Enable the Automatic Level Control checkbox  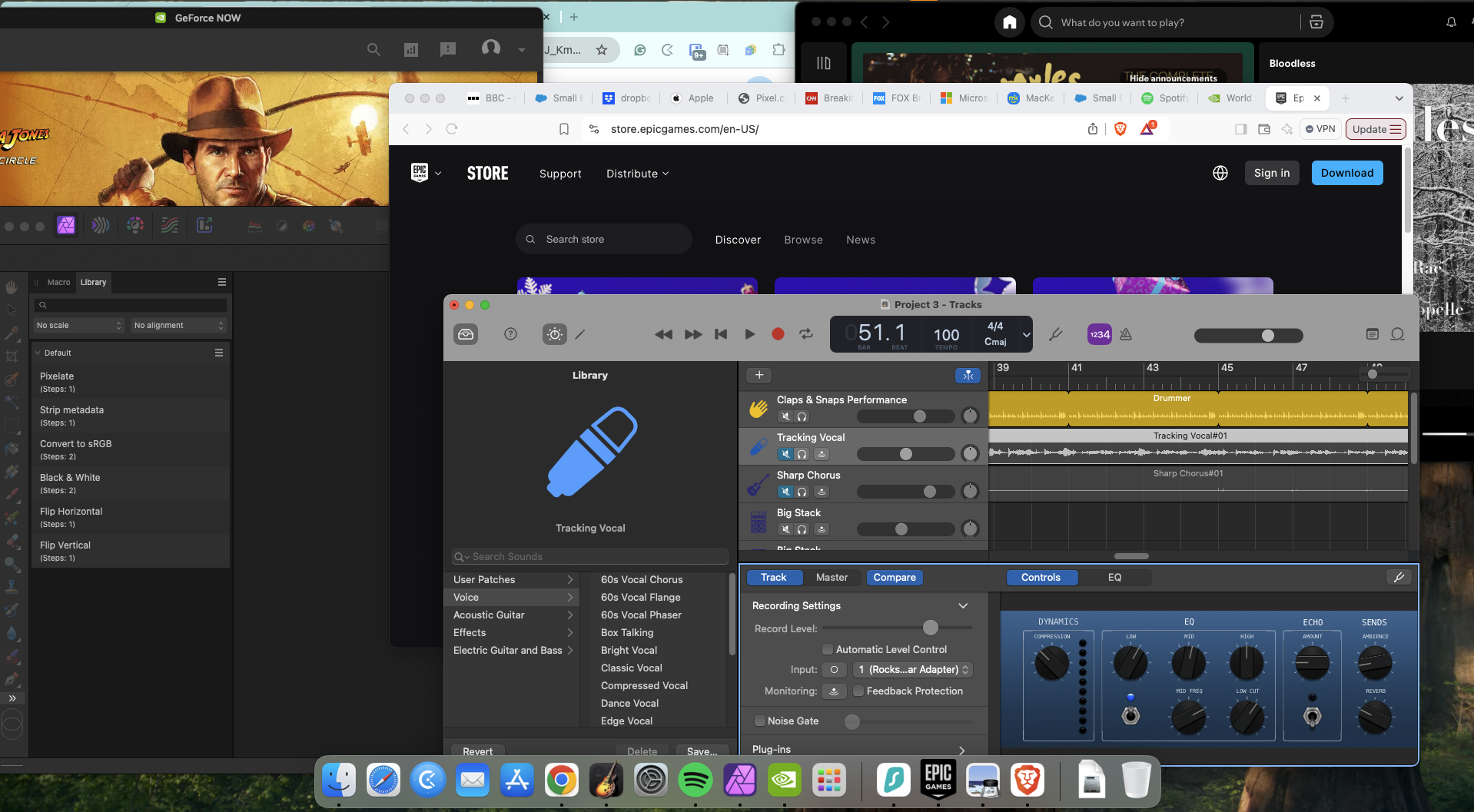pyautogui.click(x=828, y=649)
